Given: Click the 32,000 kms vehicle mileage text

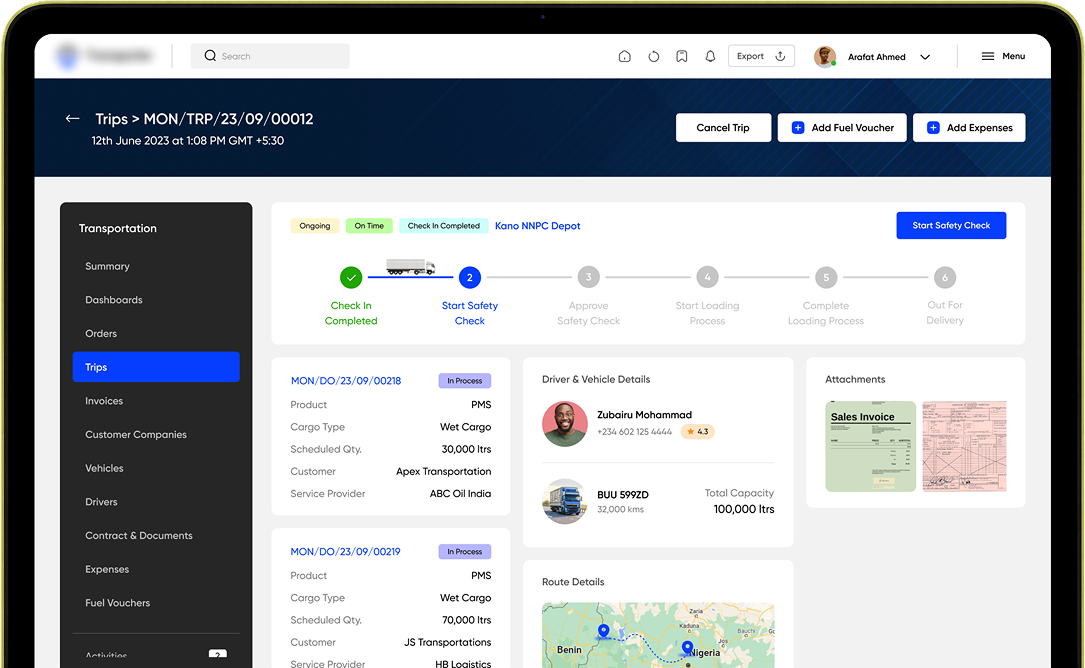Looking at the screenshot, I should click(621, 509).
